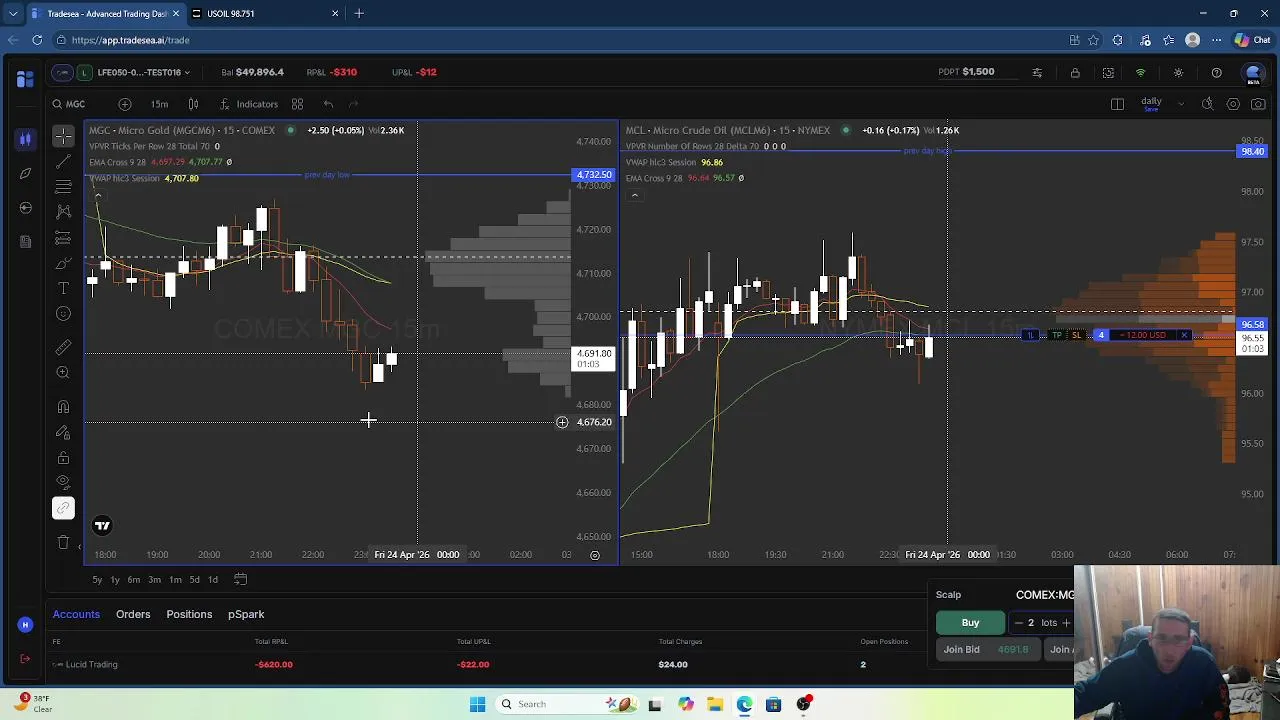Screen dimensions: 1280x720
Task: Click the trash remove drawings icon
Action: pos(63,542)
